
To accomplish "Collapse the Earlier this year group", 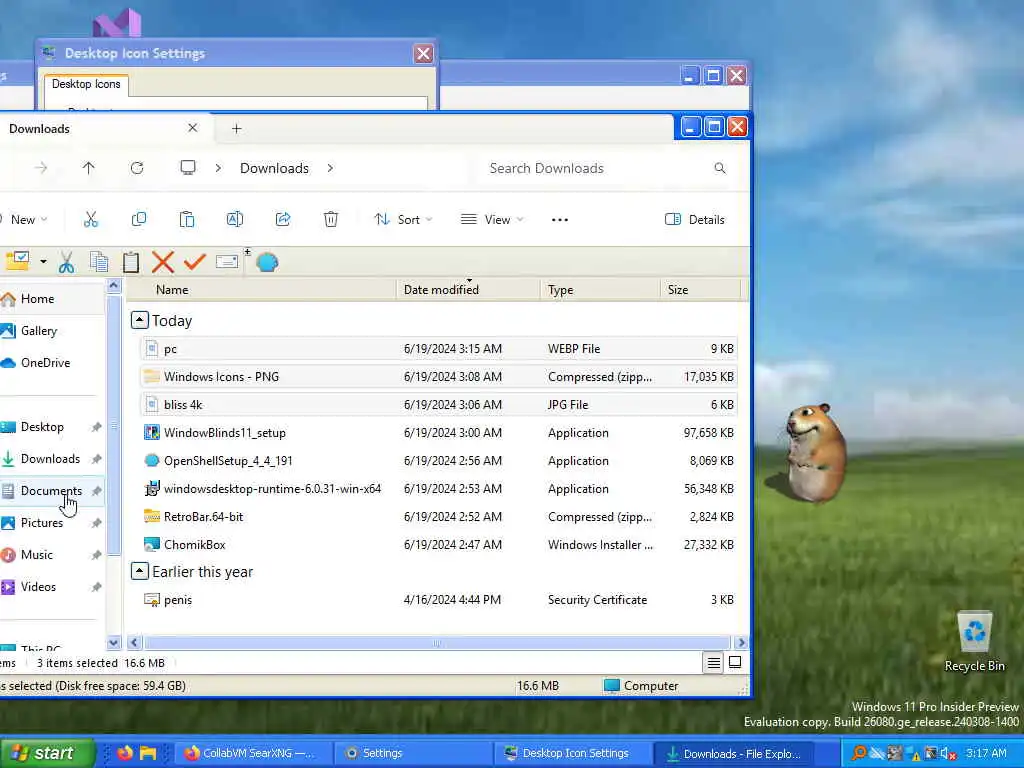I will [139, 571].
